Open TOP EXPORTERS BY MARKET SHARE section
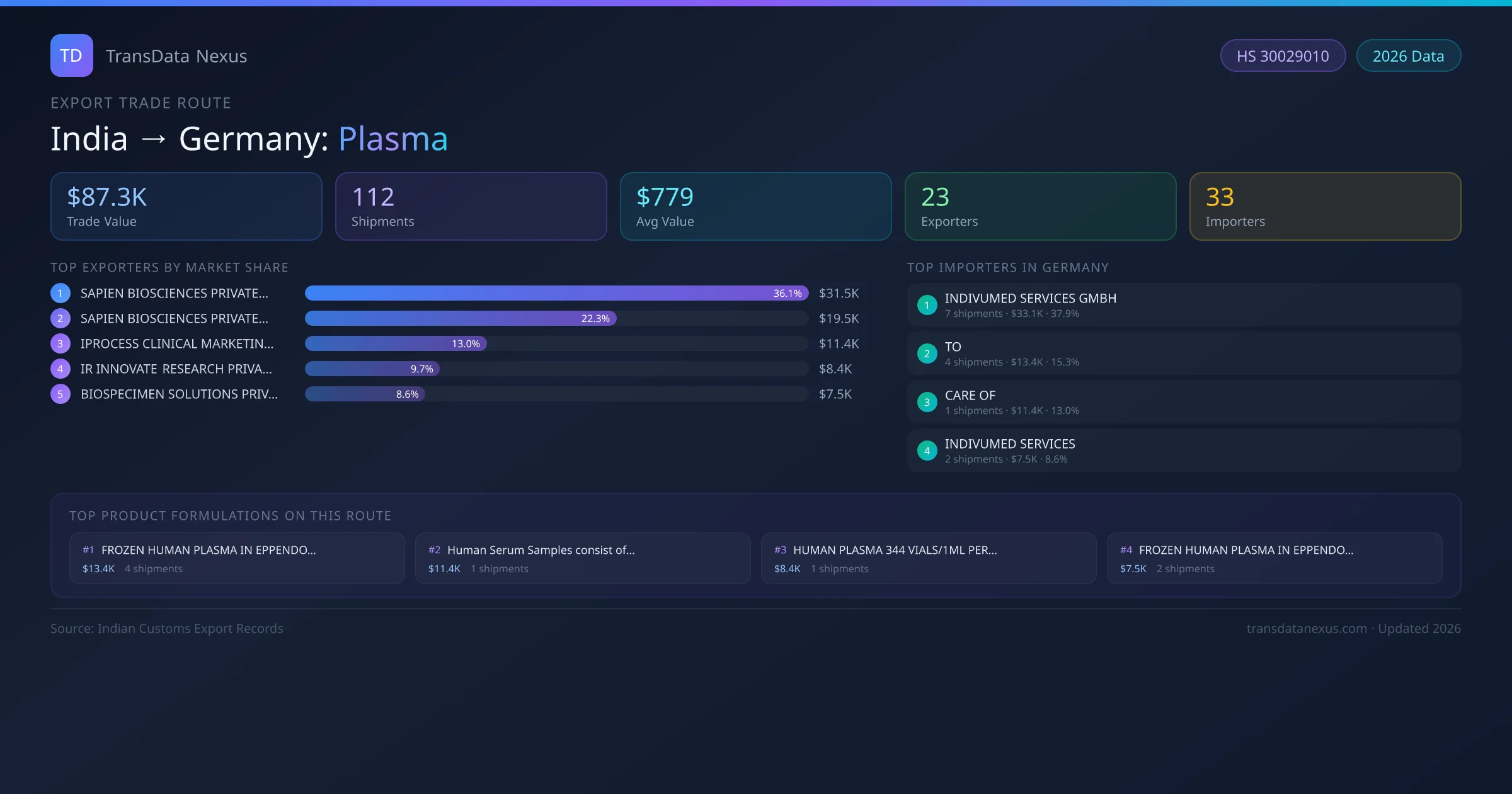Screen dimensions: 1512x794 pyautogui.click(x=169, y=267)
